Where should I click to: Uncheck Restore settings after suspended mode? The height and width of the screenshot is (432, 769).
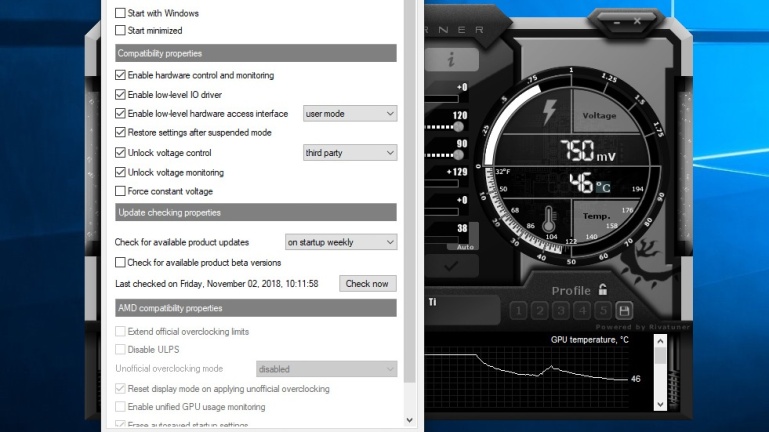[x=120, y=132]
